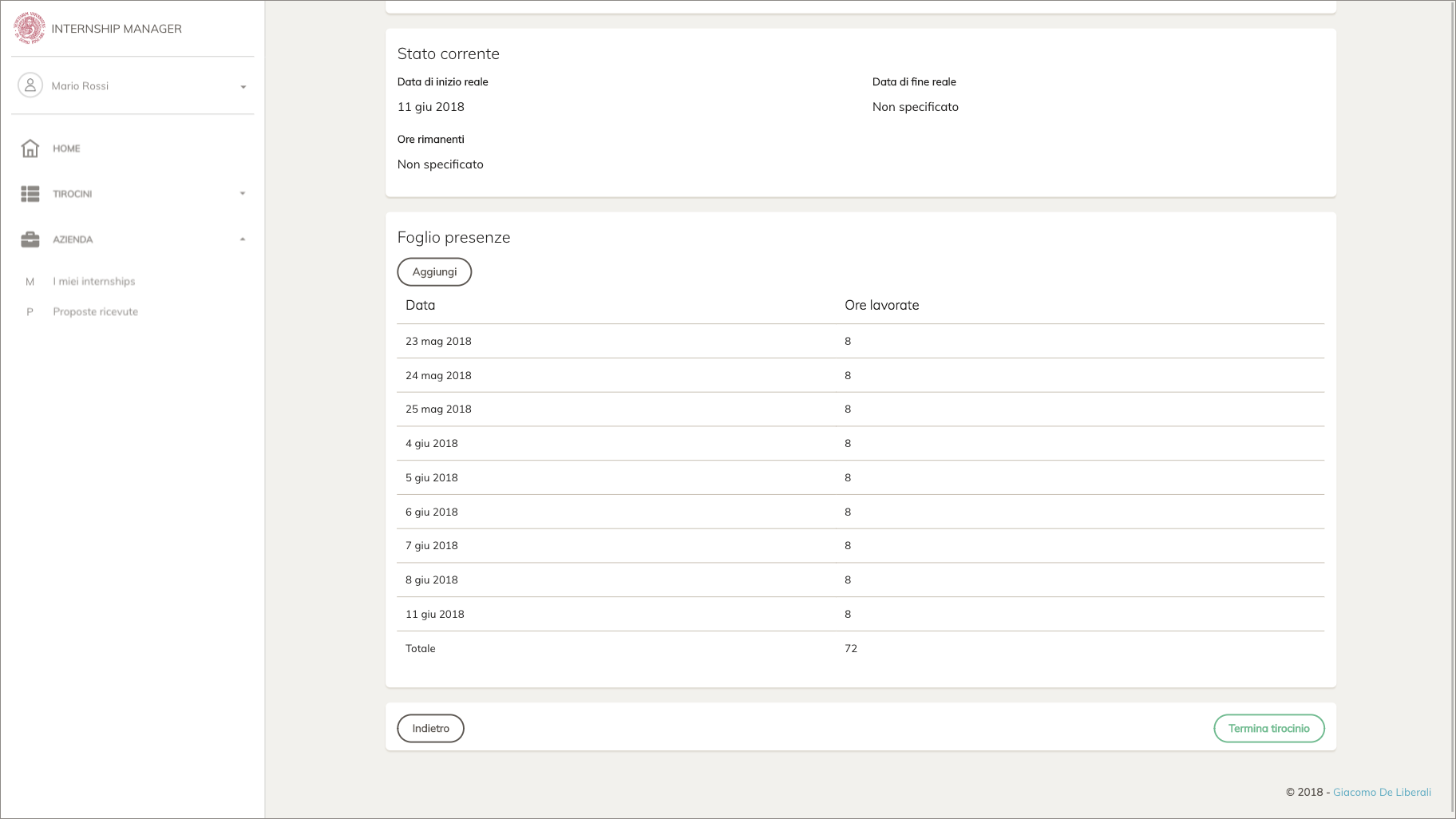The height and width of the screenshot is (819, 1456).
Task: Select the 5 giu 2018 row date
Action: click(x=432, y=478)
